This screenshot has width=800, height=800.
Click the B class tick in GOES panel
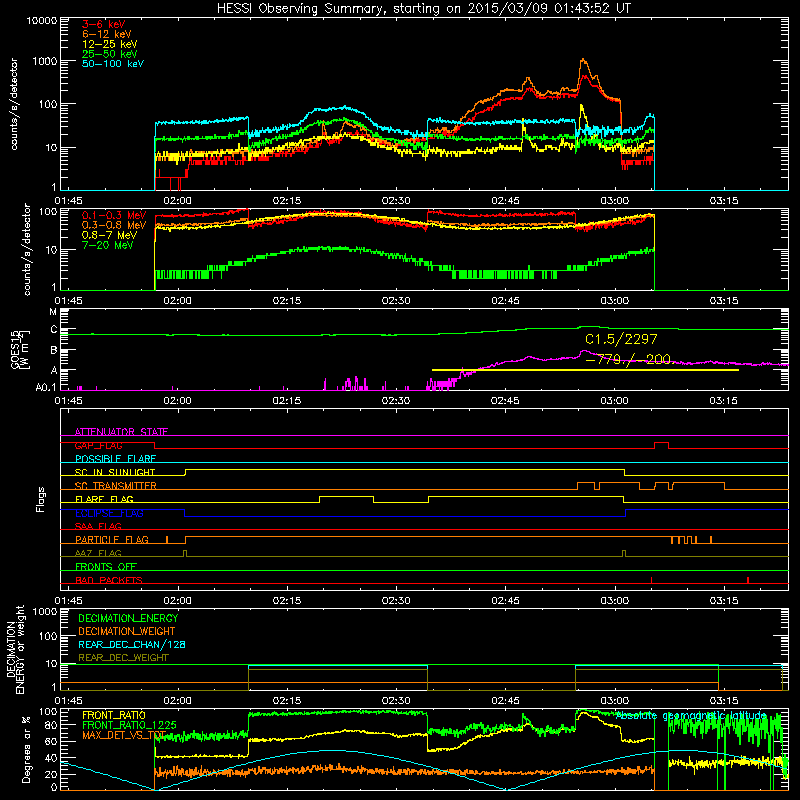54,351
